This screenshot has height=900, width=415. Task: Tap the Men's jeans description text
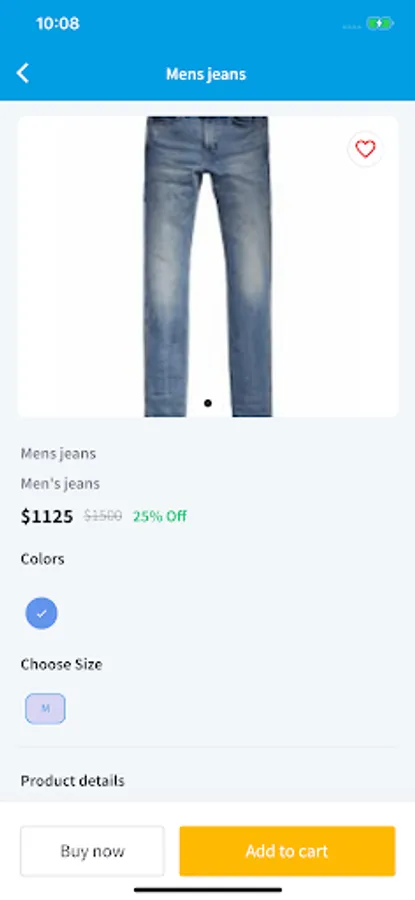(60, 484)
